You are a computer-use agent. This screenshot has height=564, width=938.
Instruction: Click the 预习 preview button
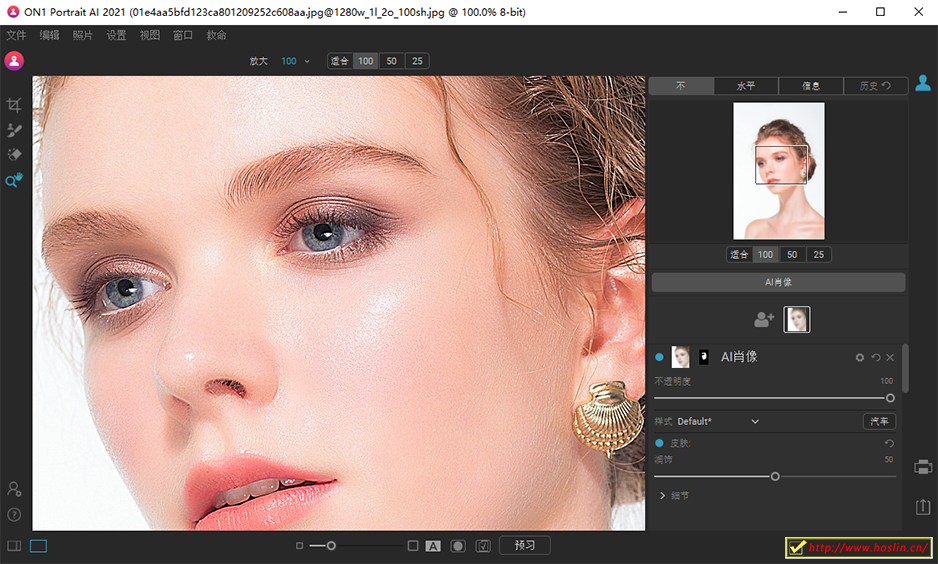(x=525, y=546)
